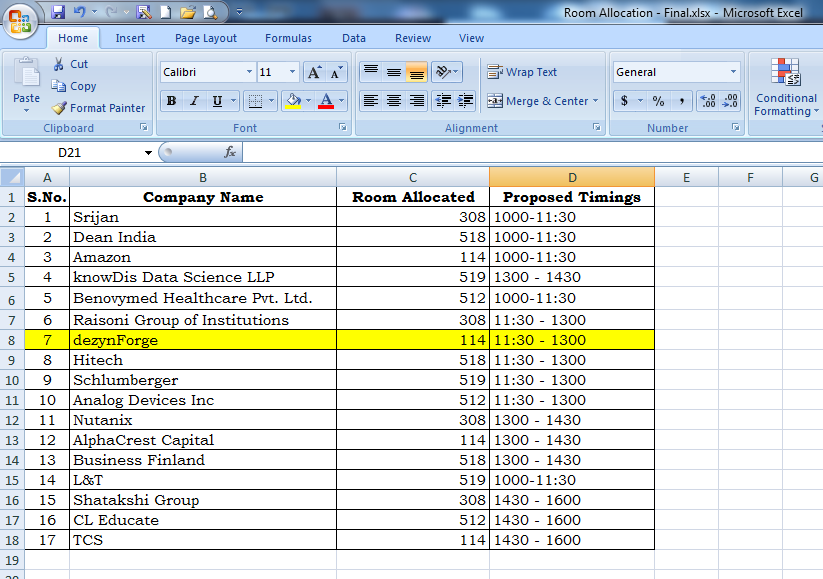The image size is (823, 579).
Task: Toggle Underline formatting
Action: click(x=217, y=101)
